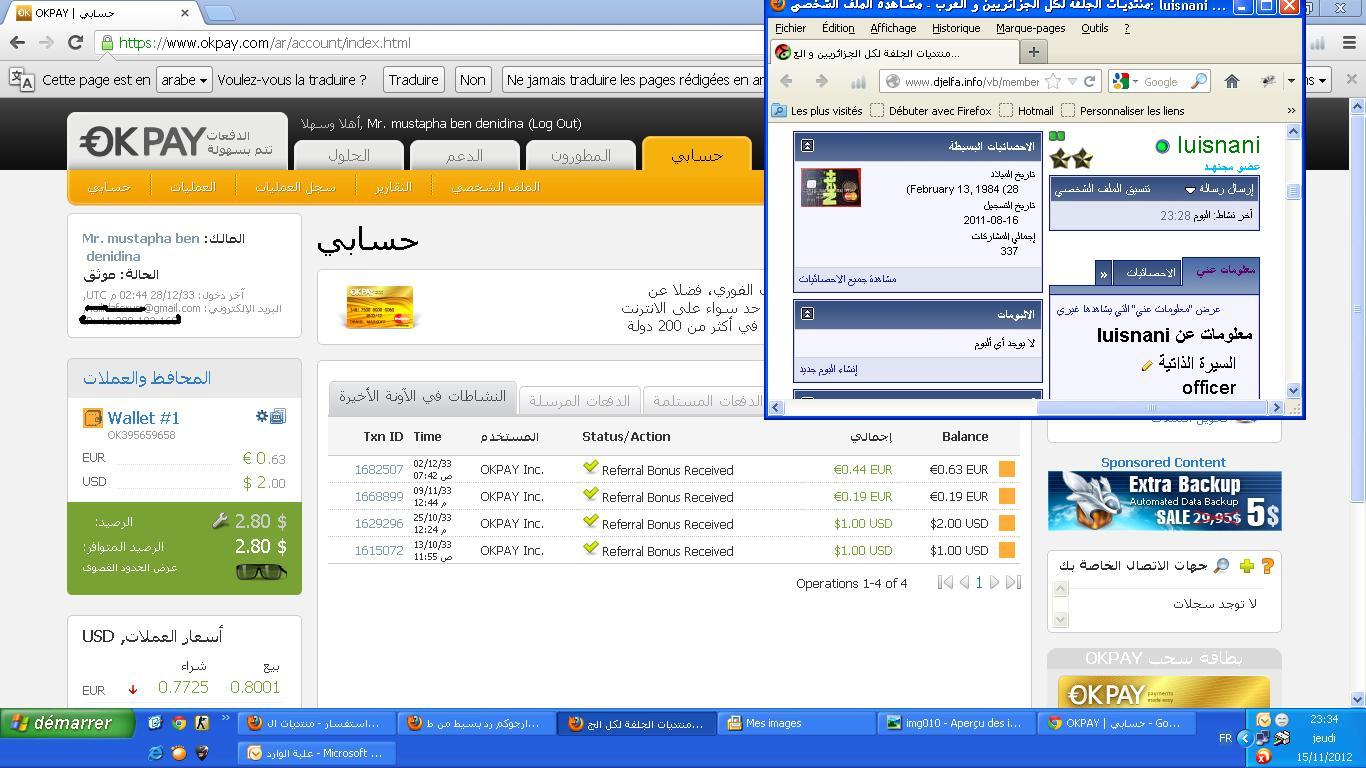The width and height of the screenshot is (1366, 768).
Task: Click the OKPAY gold card image
Action: point(379,307)
